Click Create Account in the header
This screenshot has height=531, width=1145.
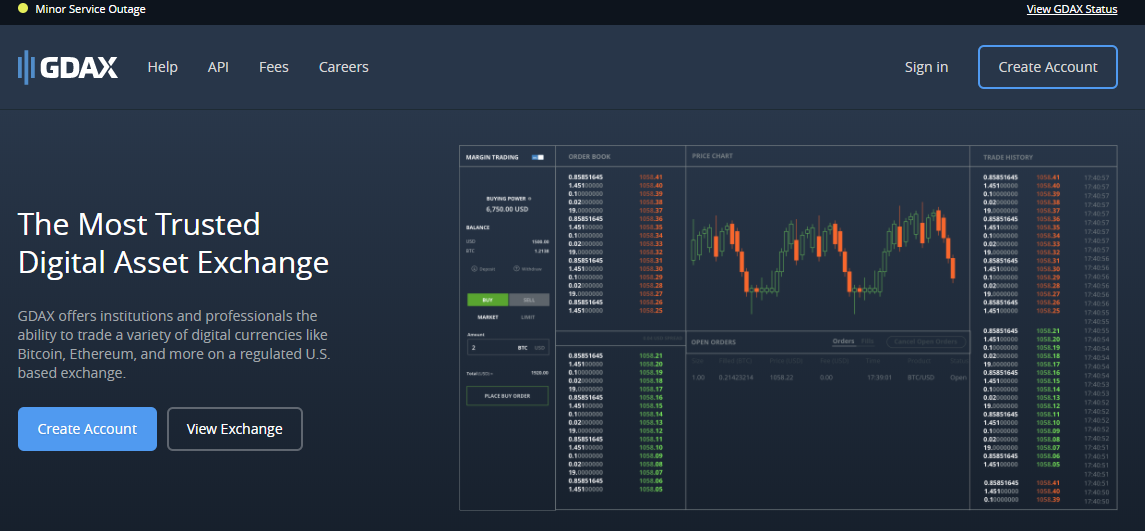[1048, 67]
